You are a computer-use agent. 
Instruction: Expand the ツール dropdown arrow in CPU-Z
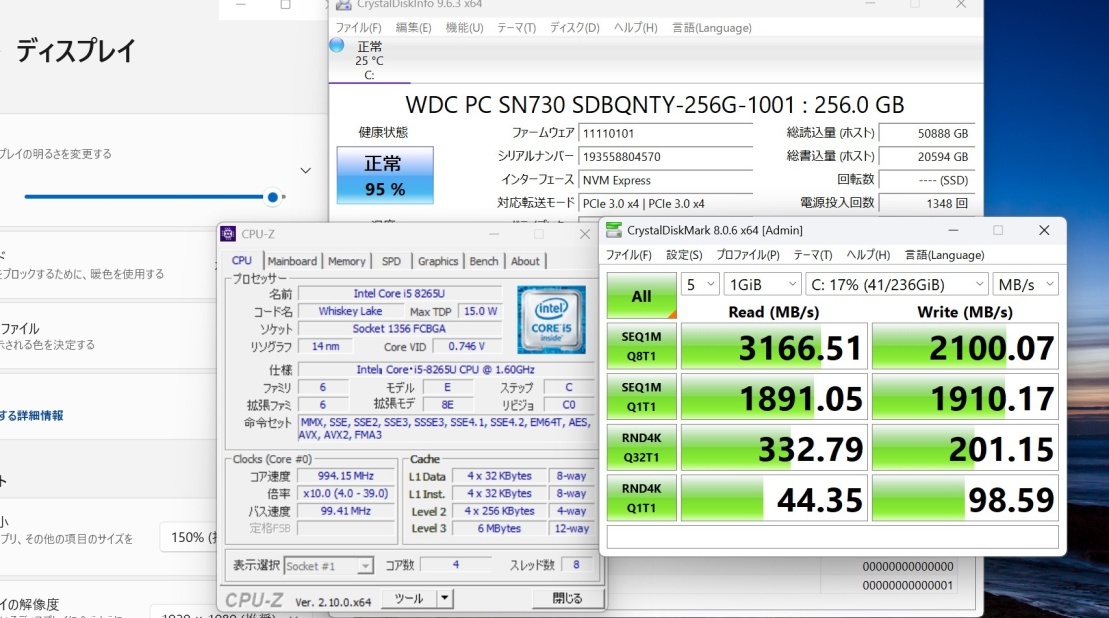(444, 598)
